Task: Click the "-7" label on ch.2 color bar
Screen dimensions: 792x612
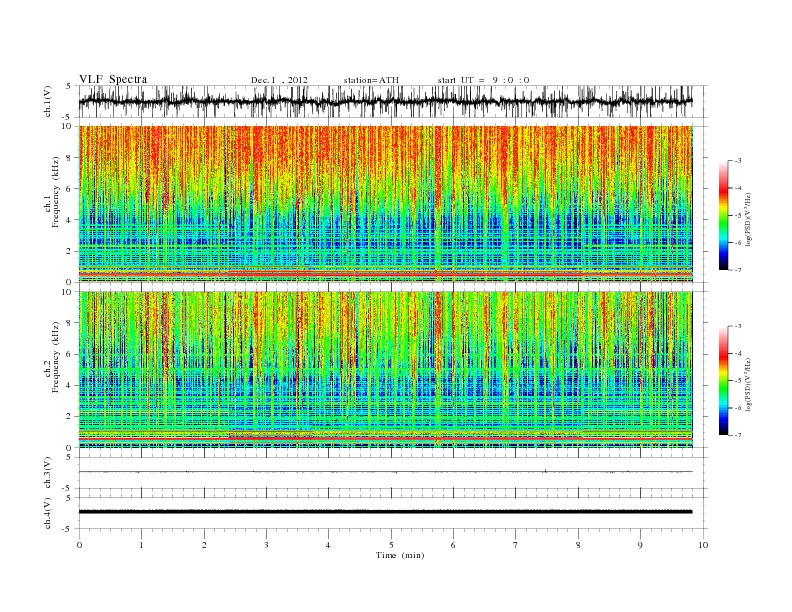Action: [738, 435]
